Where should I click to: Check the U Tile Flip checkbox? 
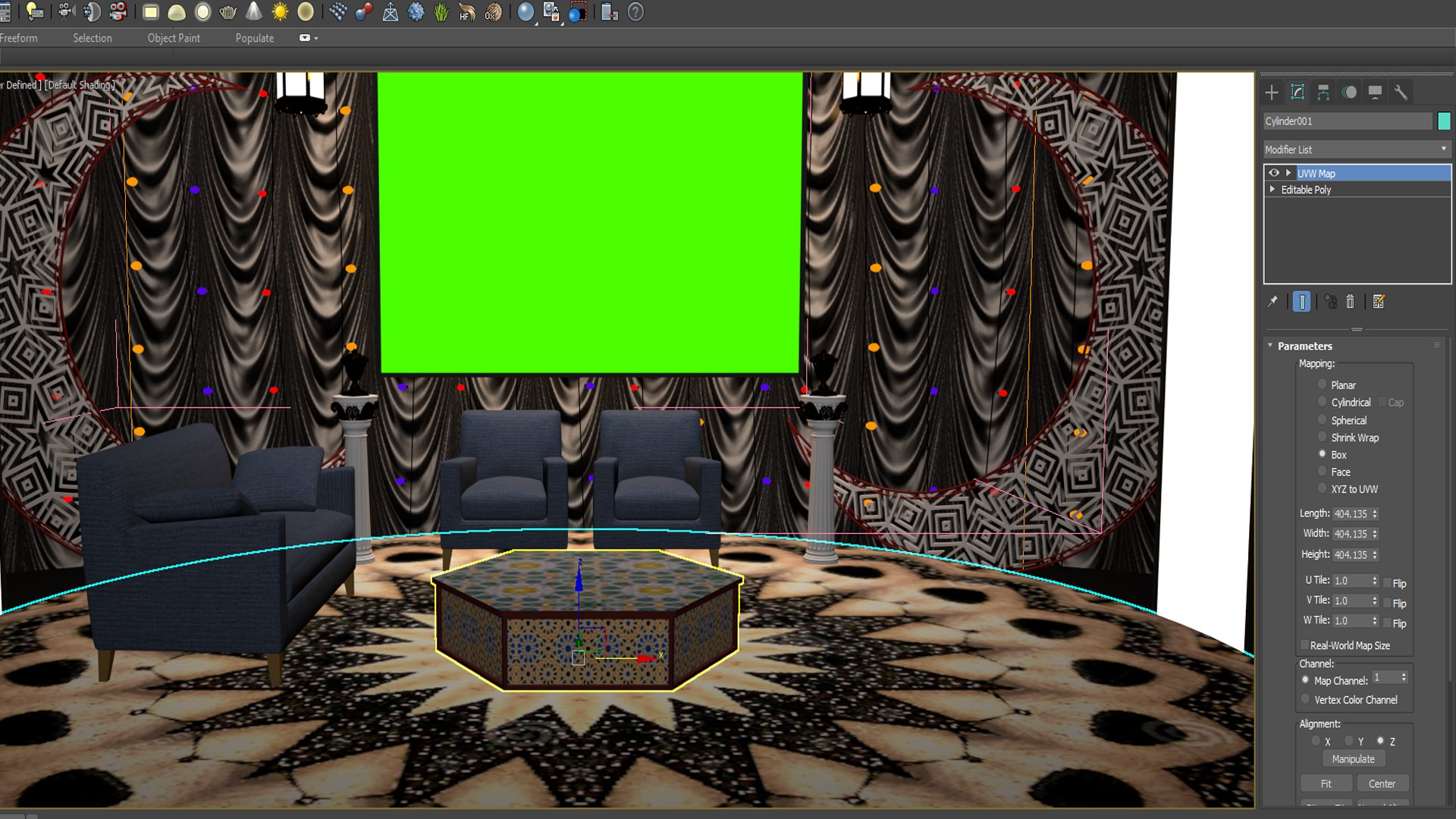1387,583
